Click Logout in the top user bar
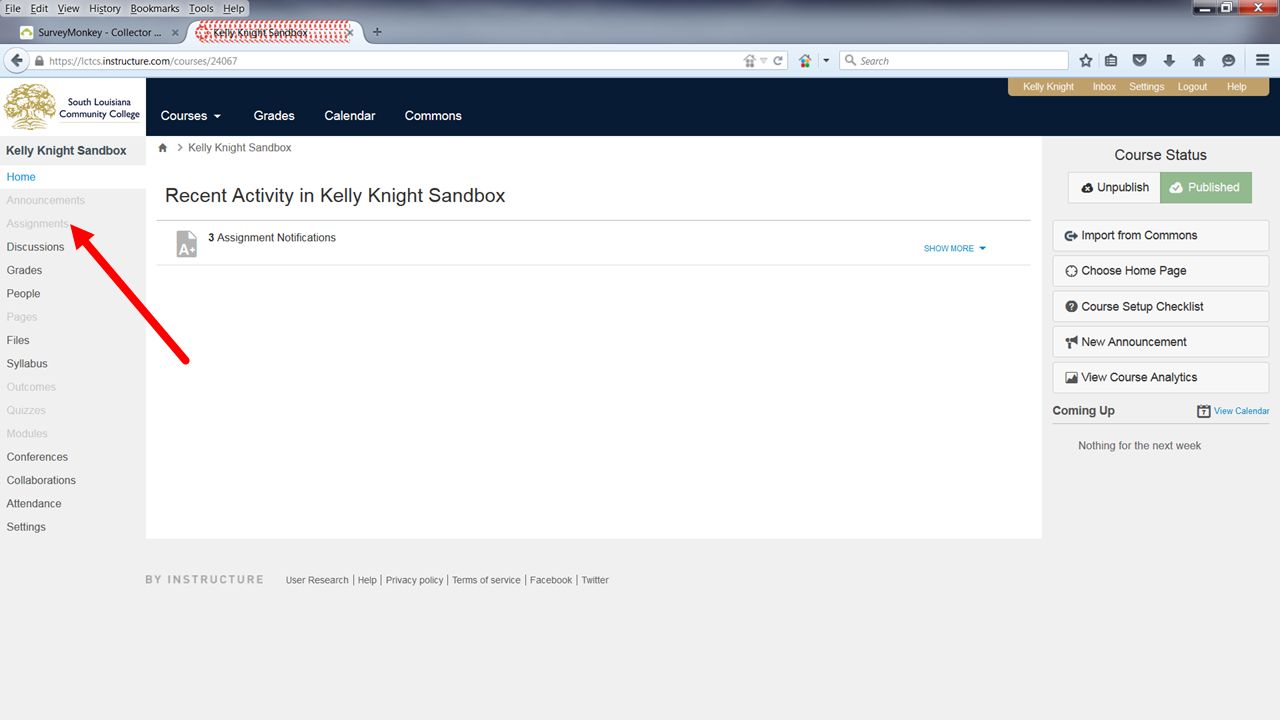 coord(1192,87)
